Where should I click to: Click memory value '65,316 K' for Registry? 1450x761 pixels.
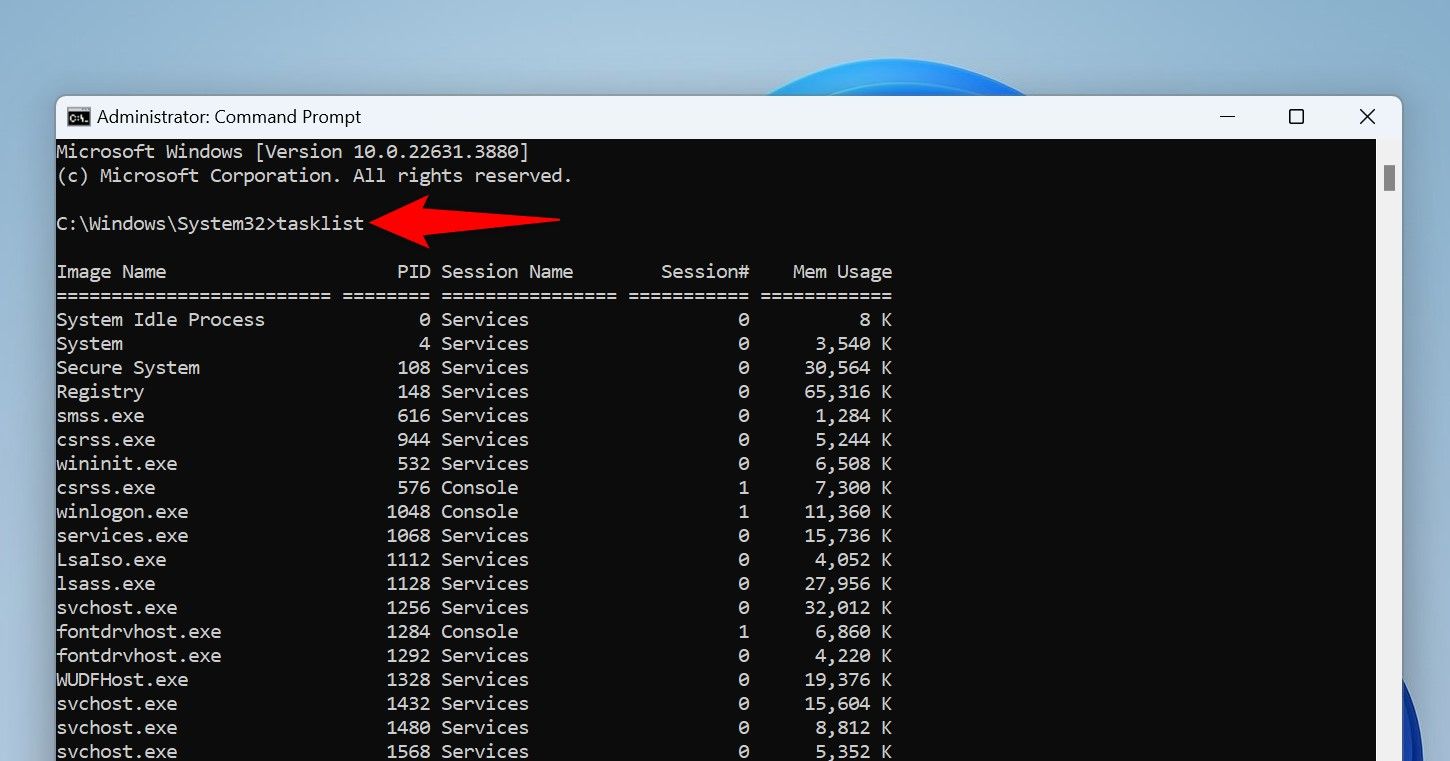click(848, 392)
